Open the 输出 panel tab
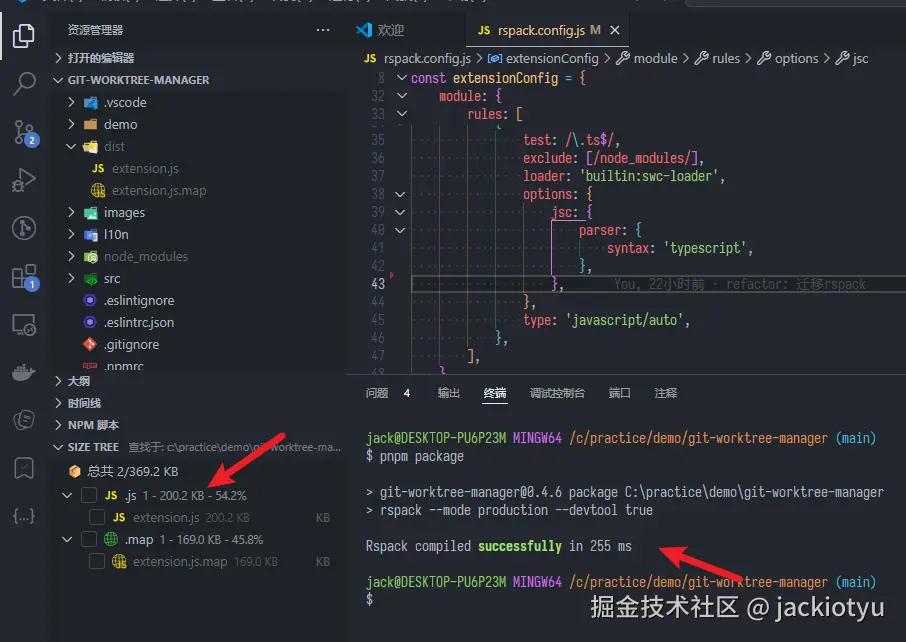Screen dimensions: 906x642 448,393
